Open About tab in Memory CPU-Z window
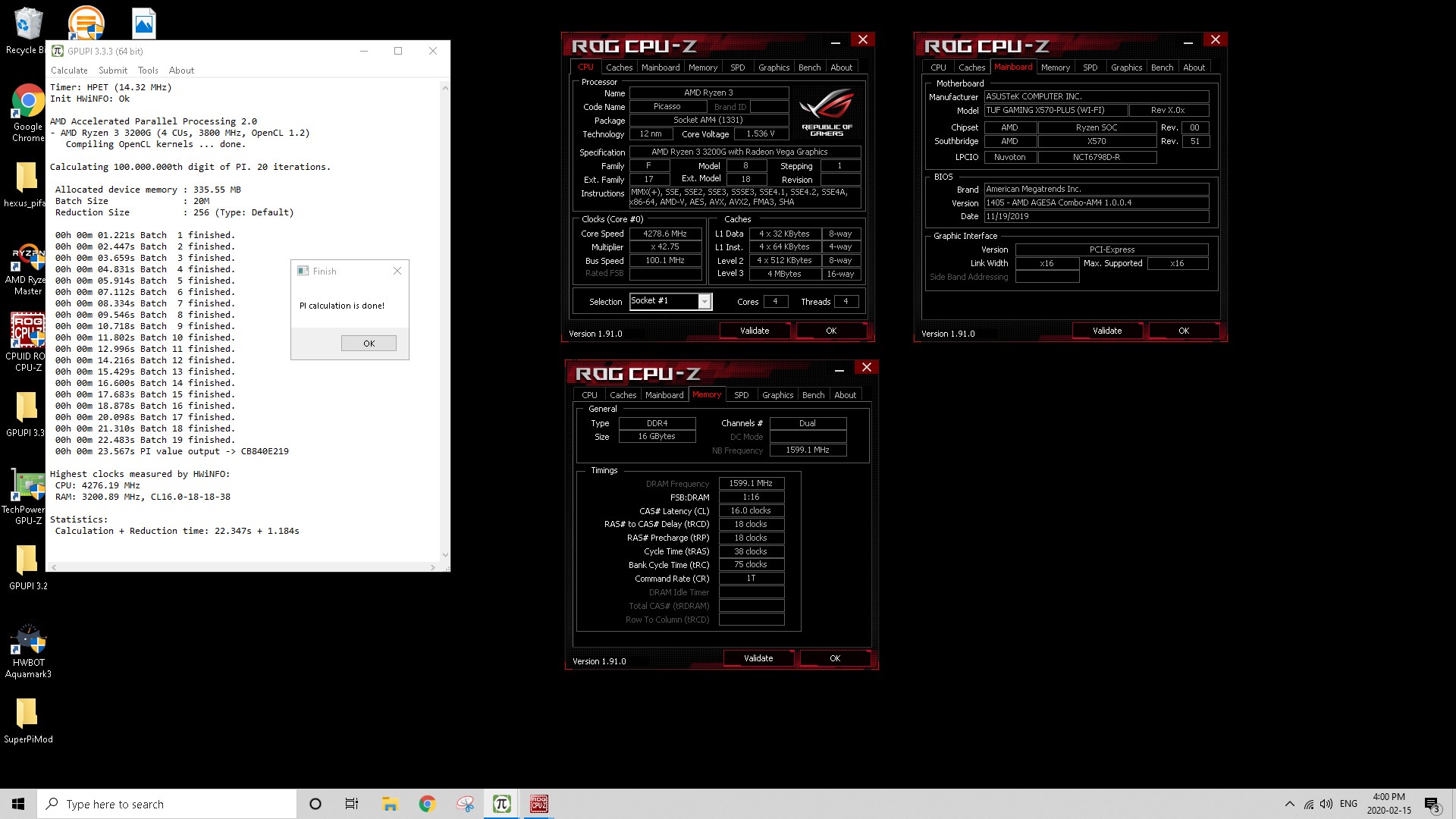 (845, 395)
